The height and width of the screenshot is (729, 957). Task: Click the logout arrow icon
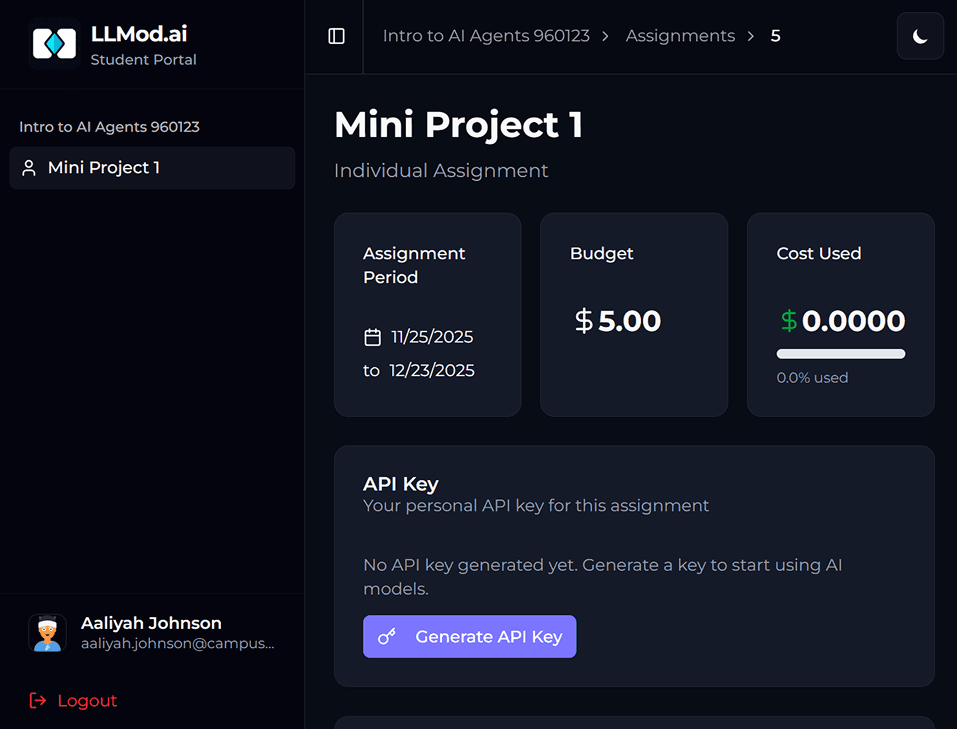[37, 701]
